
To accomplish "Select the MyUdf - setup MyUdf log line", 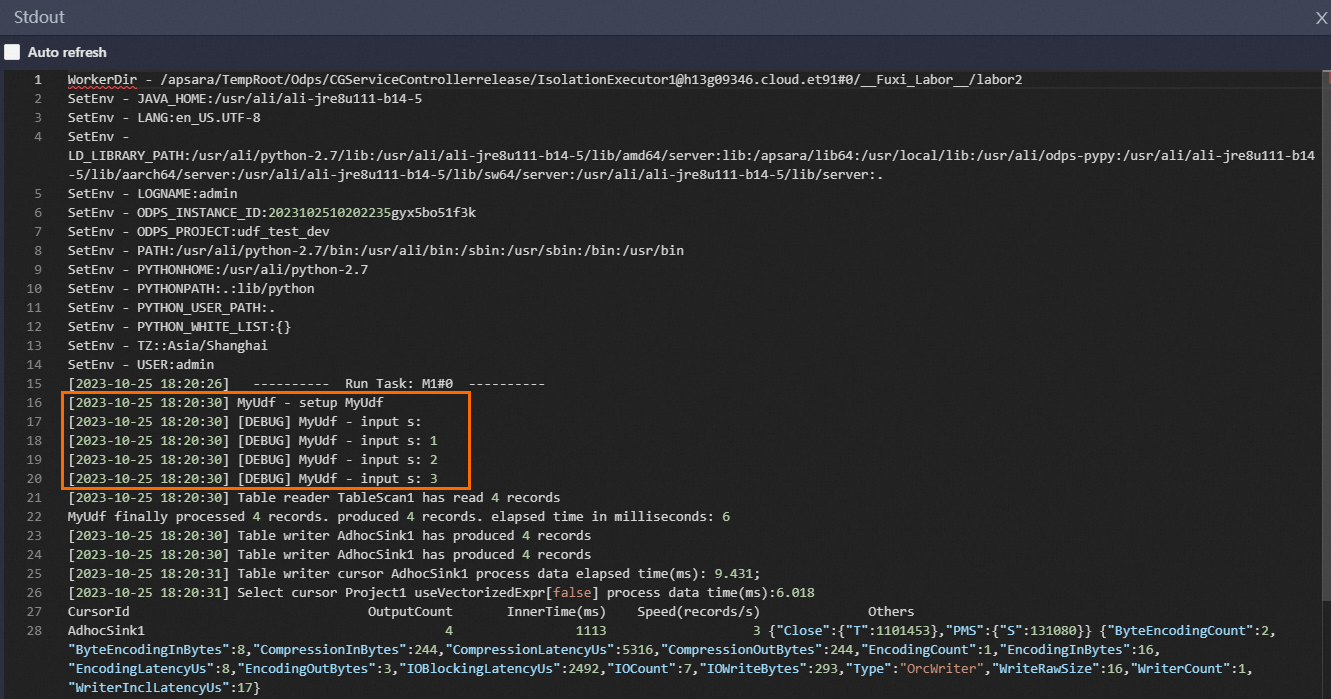I will (x=226, y=403).
